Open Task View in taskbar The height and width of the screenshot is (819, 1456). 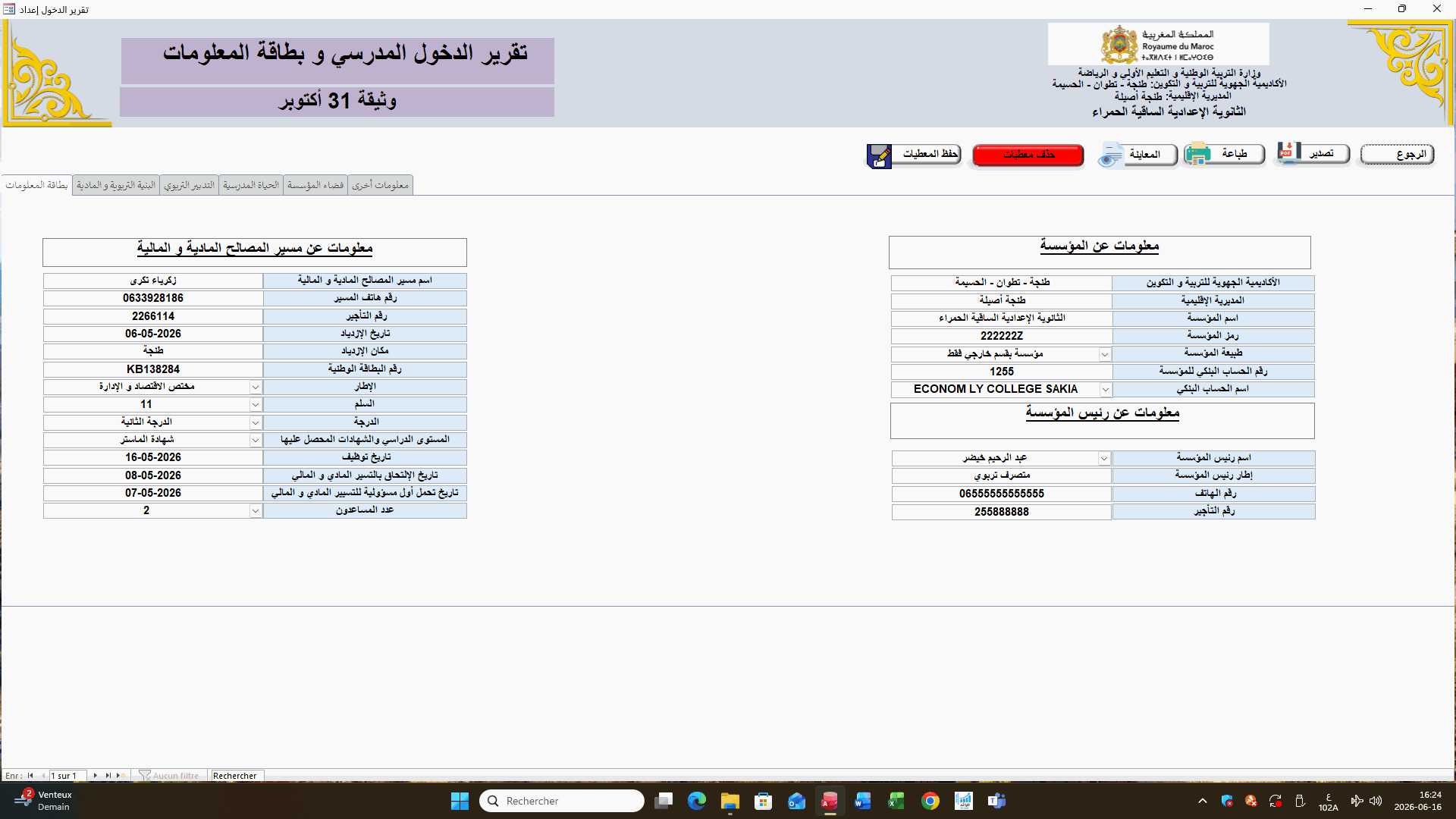(664, 801)
